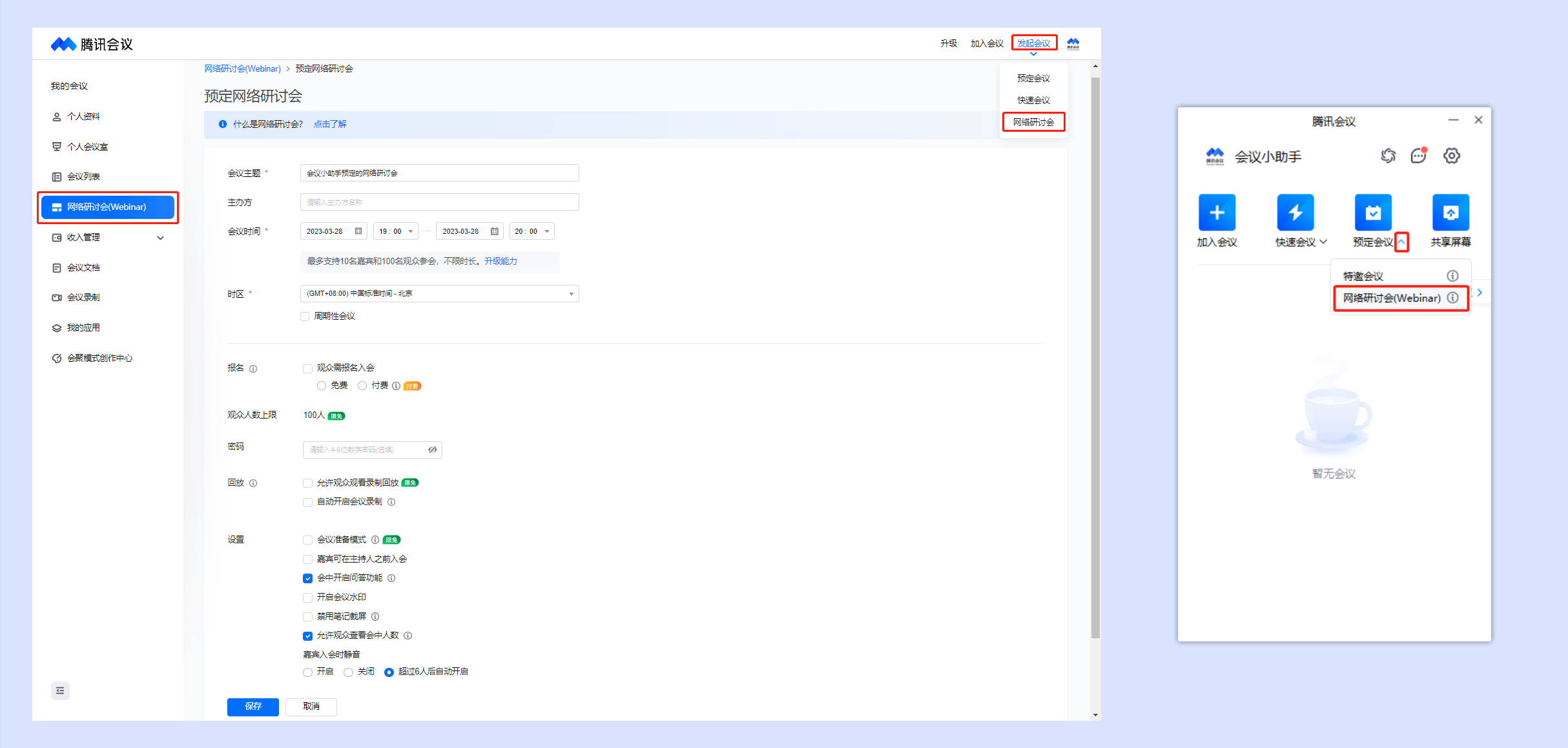Toggle password visibility eye icon
1568x748 pixels.
tap(433, 450)
